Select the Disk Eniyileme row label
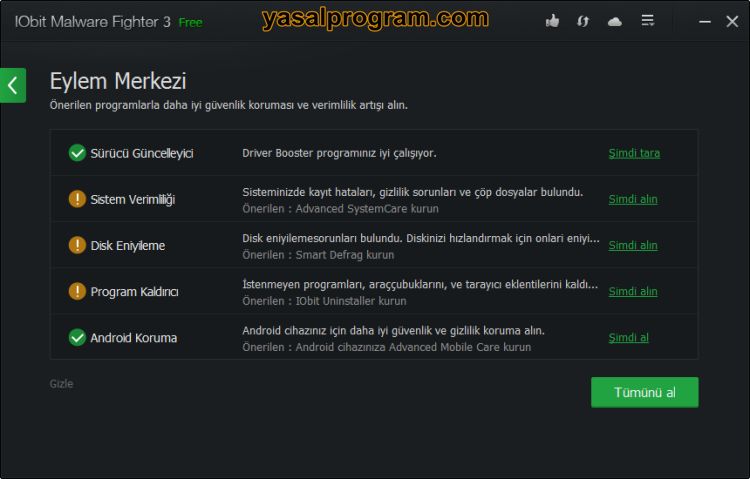This screenshot has width=750, height=479. [128, 245]
